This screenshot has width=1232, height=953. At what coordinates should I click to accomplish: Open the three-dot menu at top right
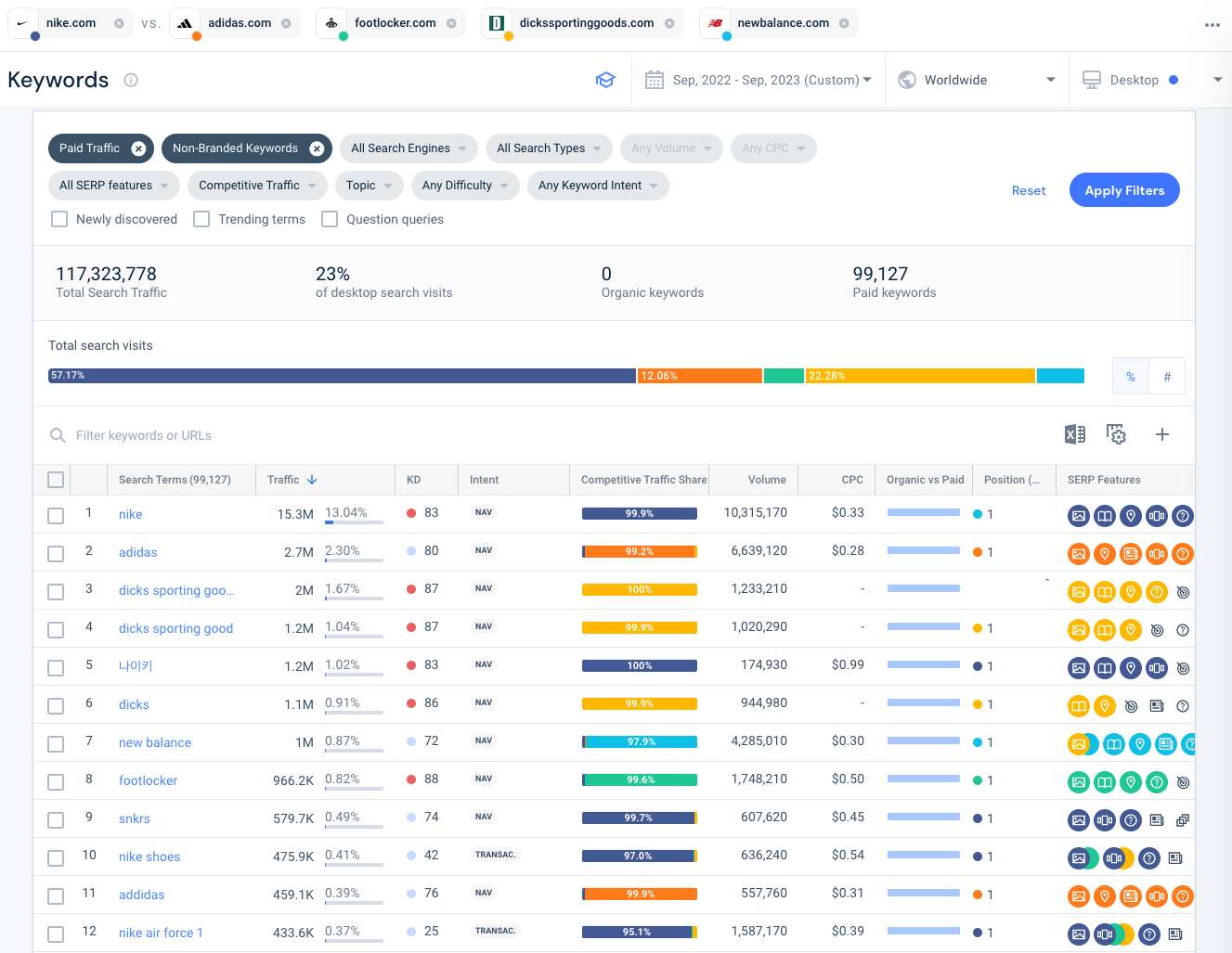[1213, 26]
